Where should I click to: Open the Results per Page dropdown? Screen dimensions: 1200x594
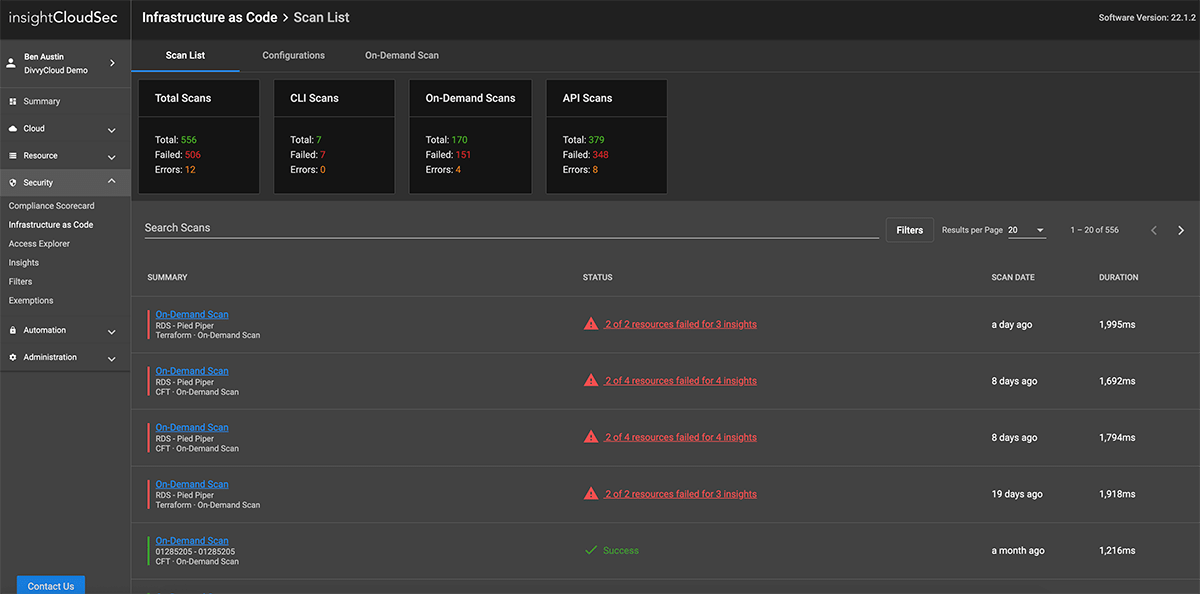[x=1026, y=230]
